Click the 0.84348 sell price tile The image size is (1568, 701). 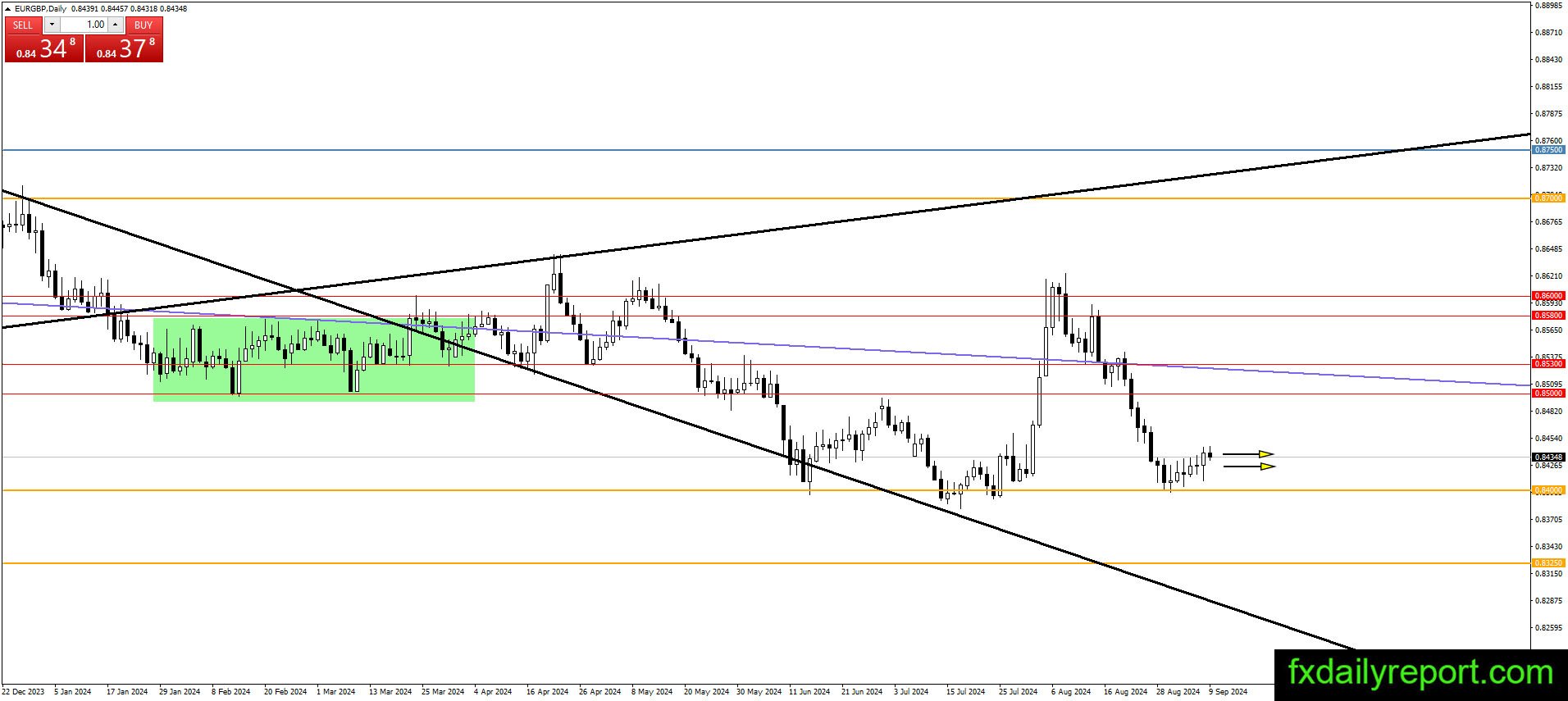44,48
